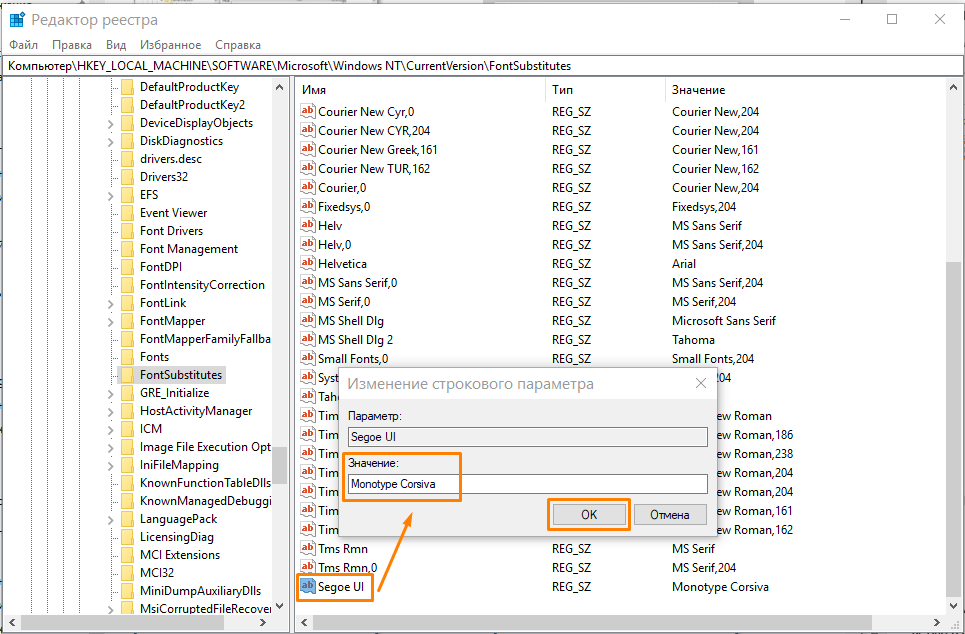Viewport: 965px width, 634px height.
Task: Click the Тип column header
Action: tap(605, 90)
